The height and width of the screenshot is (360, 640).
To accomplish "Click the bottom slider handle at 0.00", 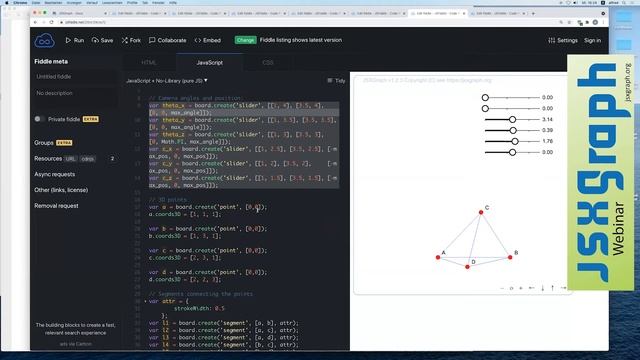I will (x=512, y=152).
